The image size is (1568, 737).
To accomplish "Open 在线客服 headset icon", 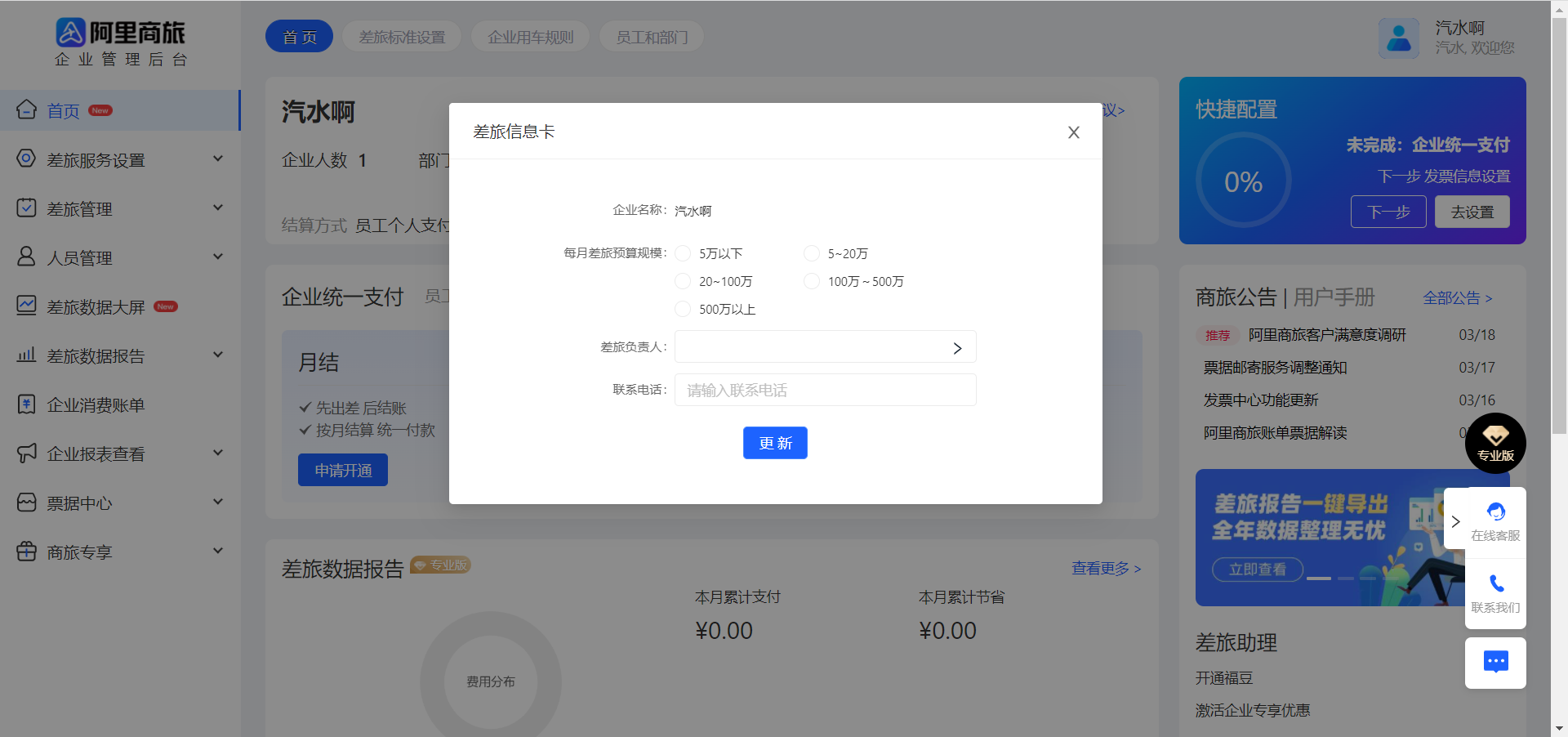I will tap(1496, 512).
